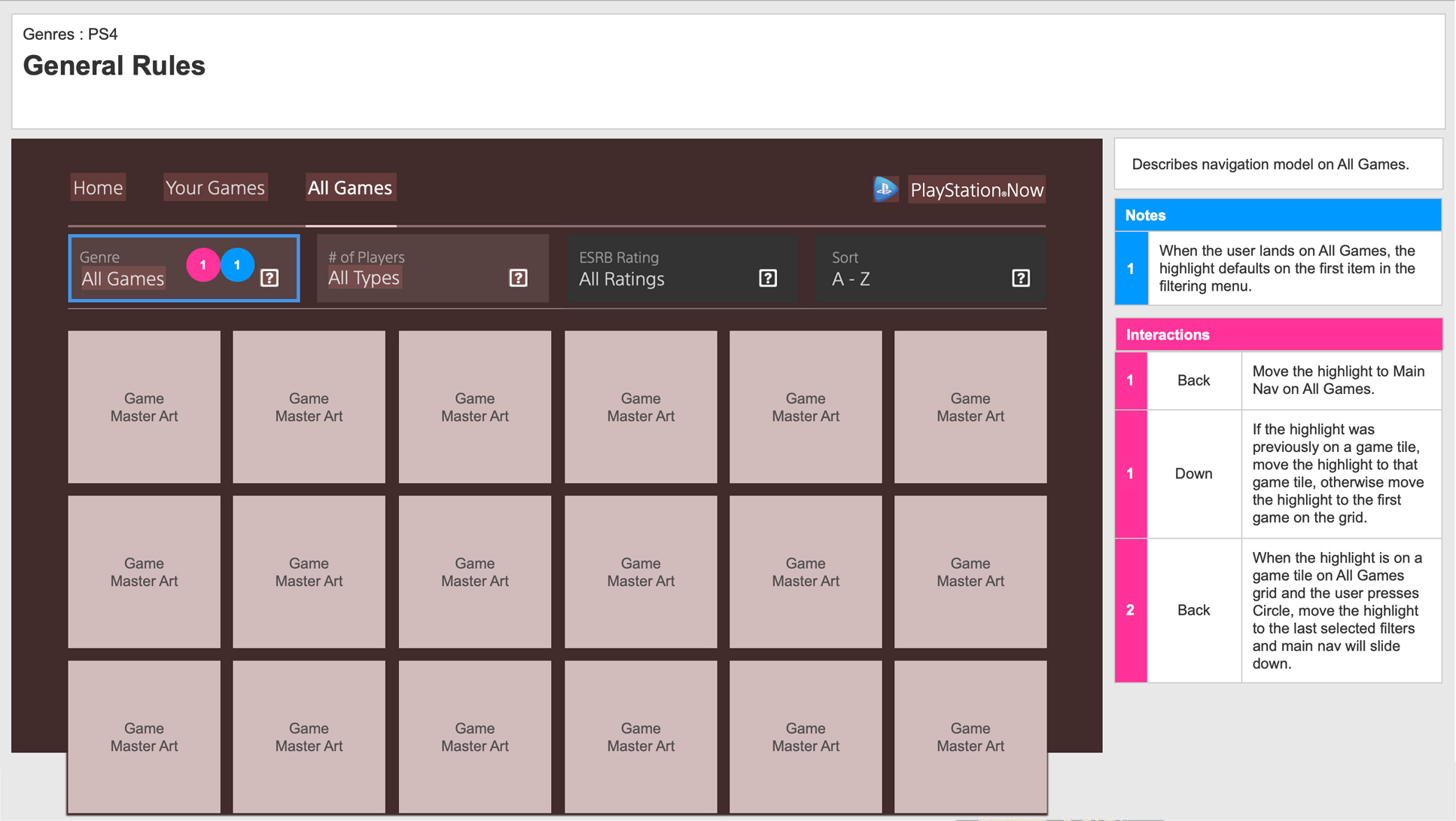Switch to the Your Games tab
Screen dimensions: 1456x821
click(215, 188)
